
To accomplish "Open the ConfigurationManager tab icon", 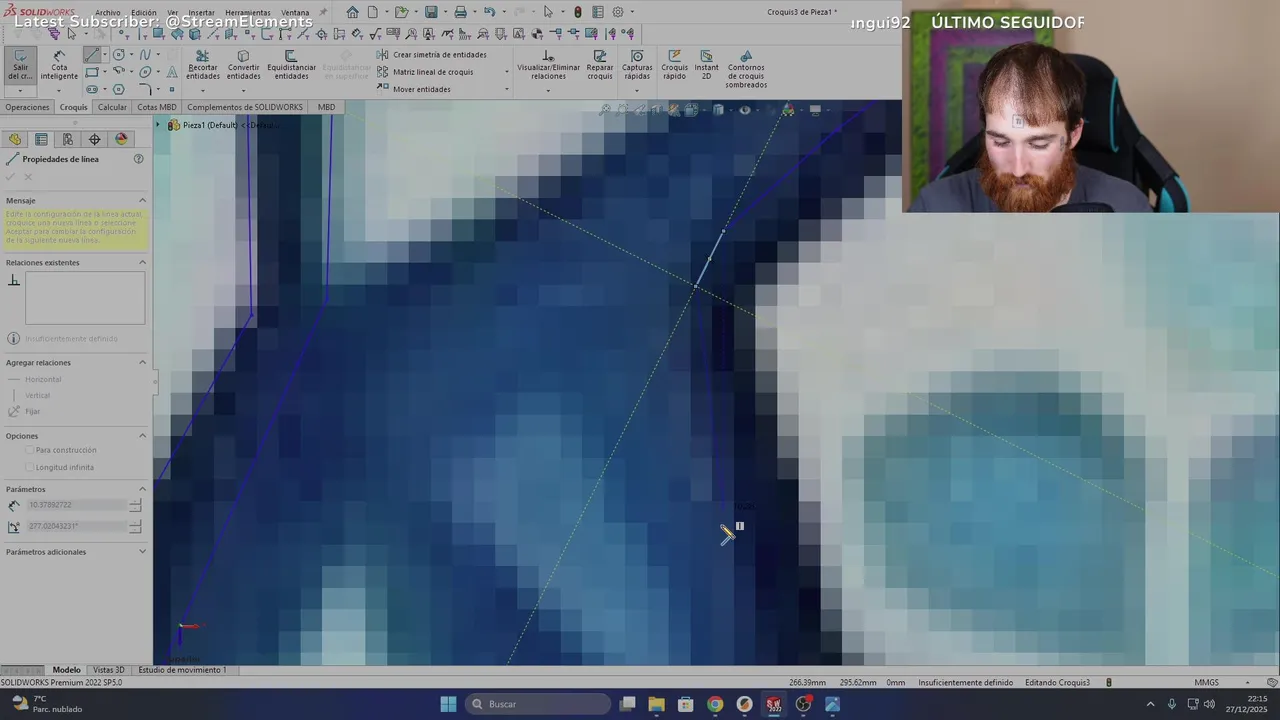I will point(68,139).
